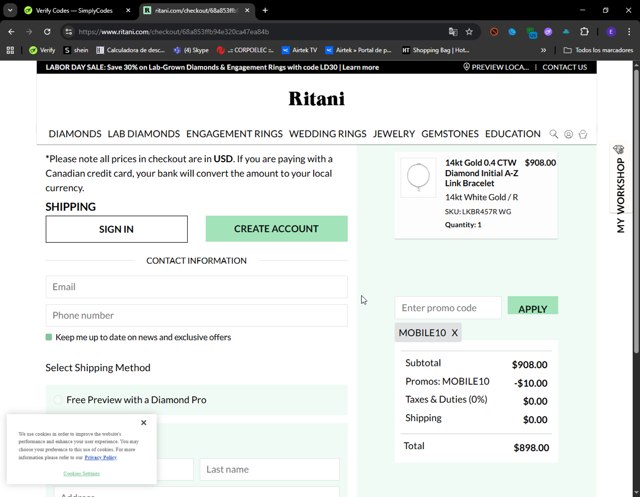Click the browser back arrow
Image resolution: width=640 pixels, height=497 pixels.
pyautogui.click(x=11, y=32)
